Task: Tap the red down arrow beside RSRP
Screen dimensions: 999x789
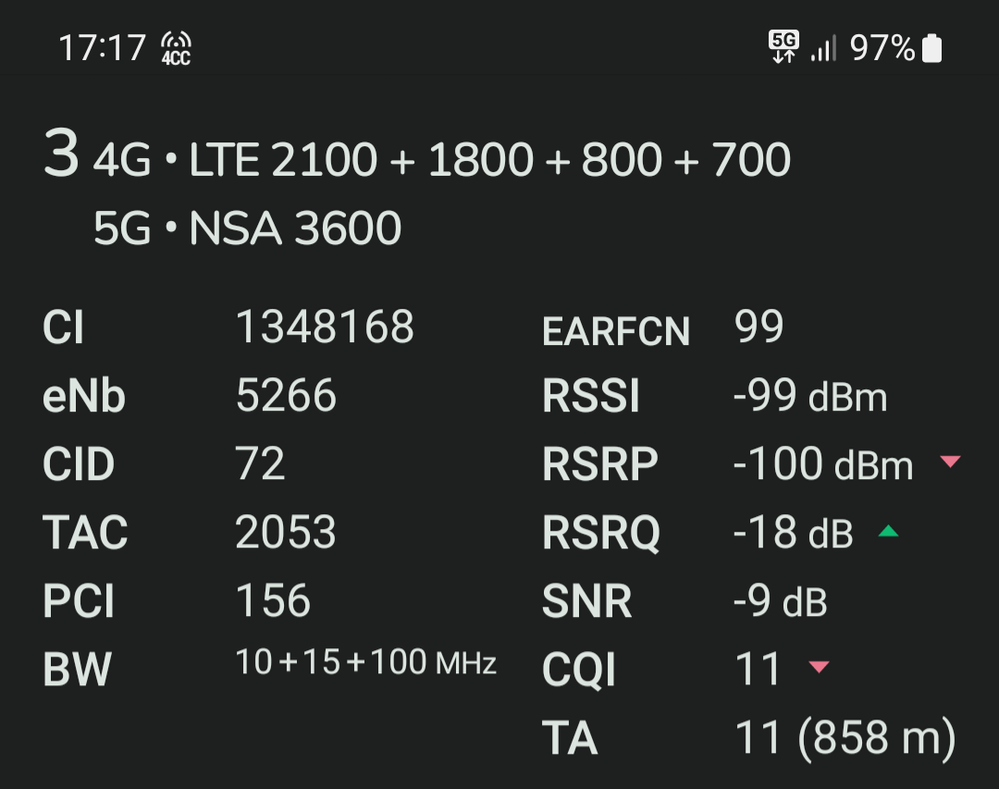Action: coord(950,461)
